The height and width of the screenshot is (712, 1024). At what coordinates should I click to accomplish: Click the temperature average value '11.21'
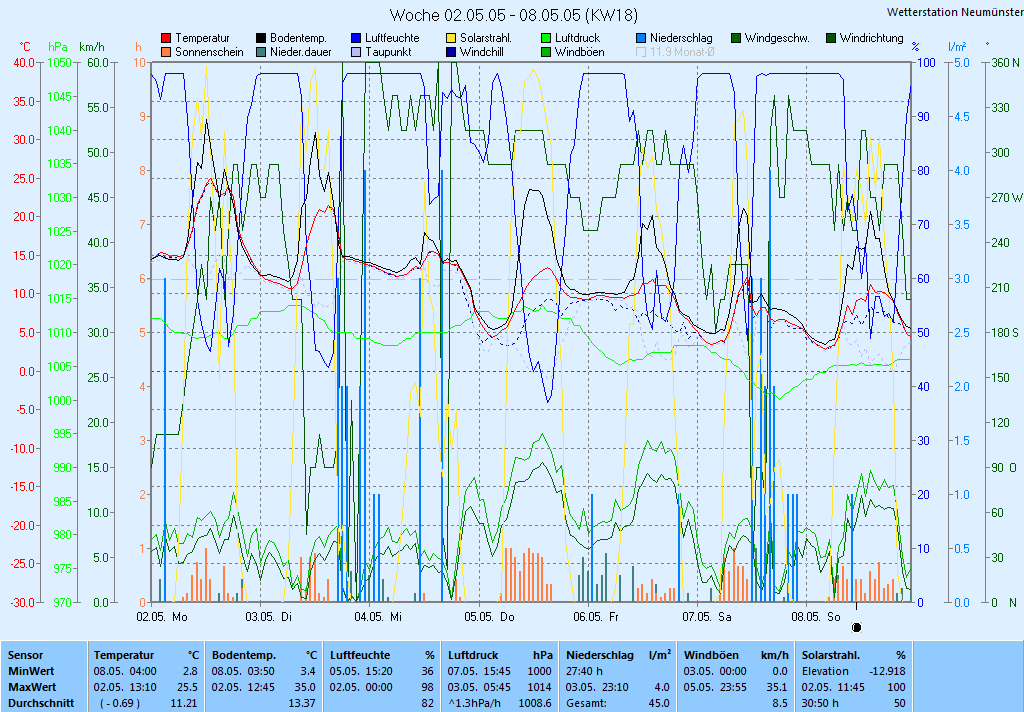(184, 704)
